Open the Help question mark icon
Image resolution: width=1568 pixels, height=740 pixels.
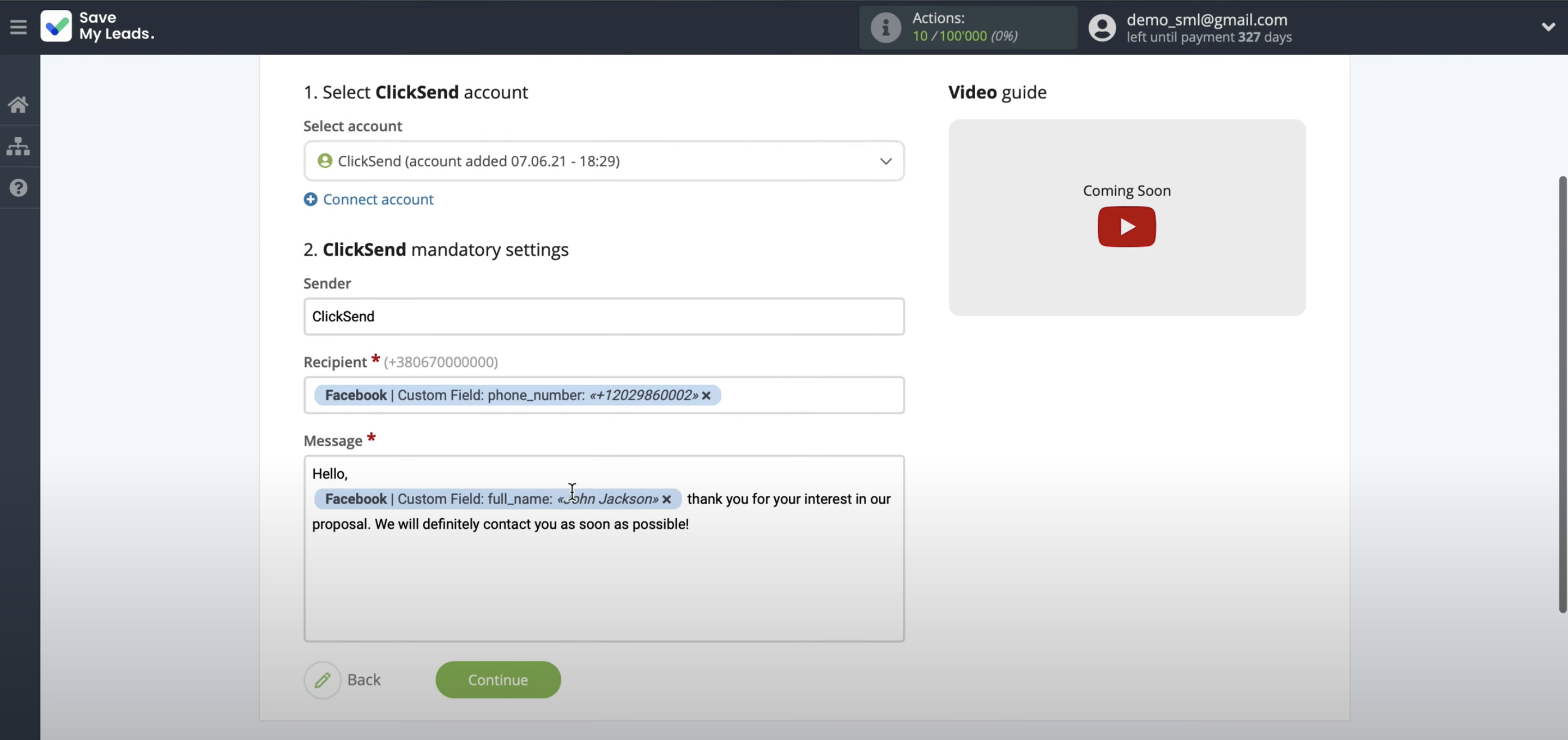click(19, 187)
